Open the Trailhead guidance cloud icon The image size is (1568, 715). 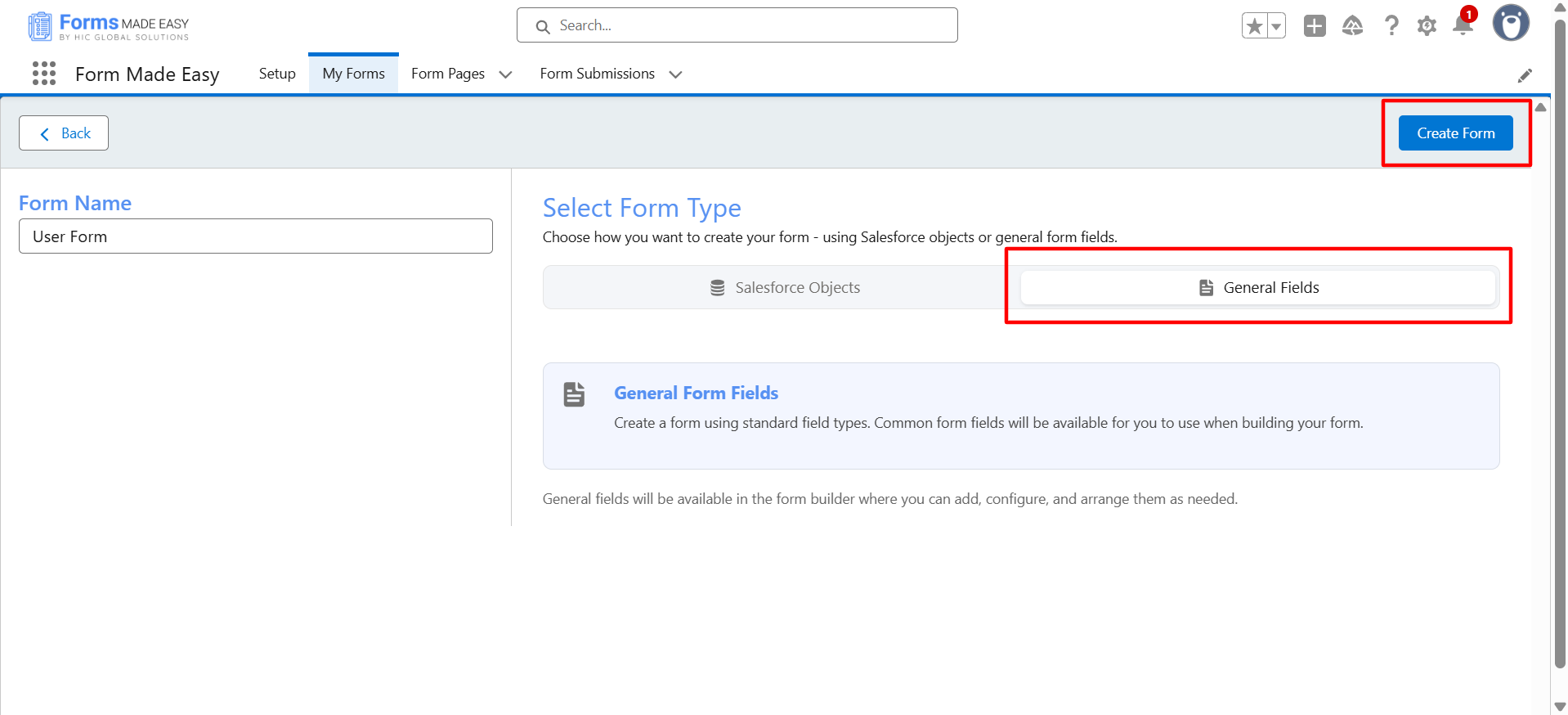[x=1352, y=26]
